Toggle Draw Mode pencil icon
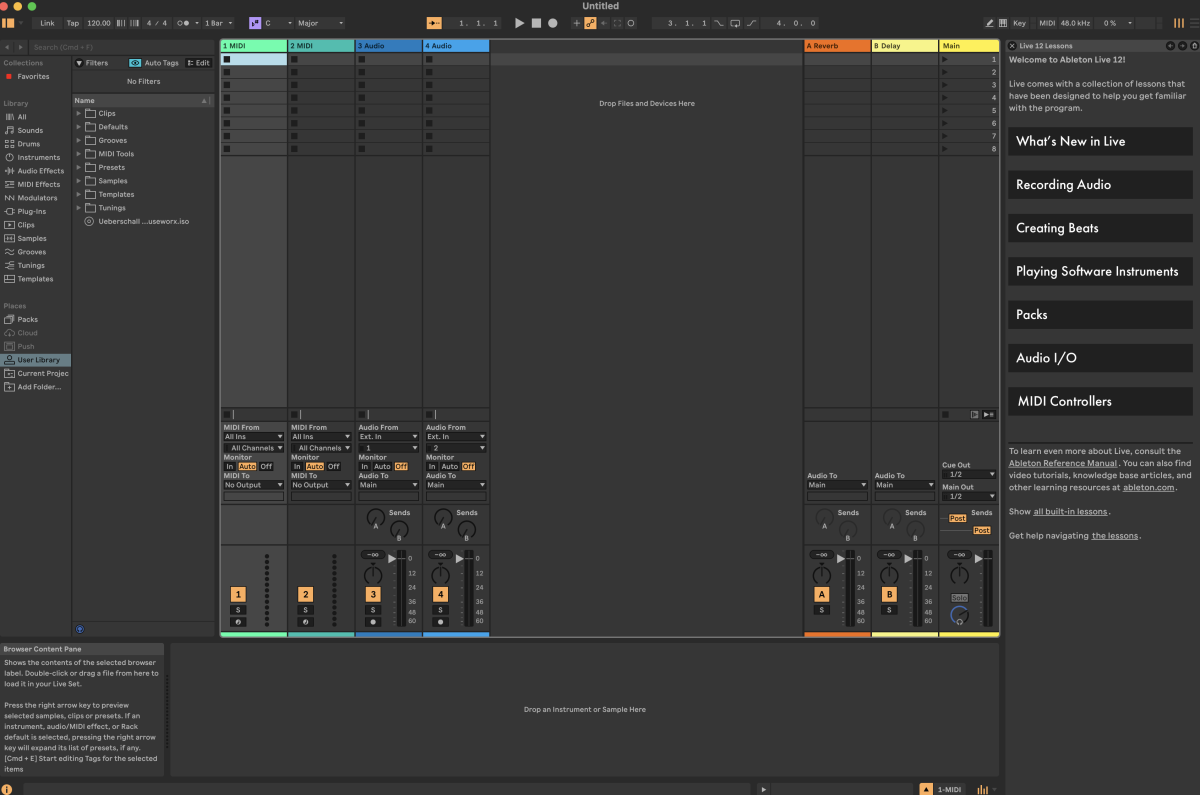 click(989, 22)
